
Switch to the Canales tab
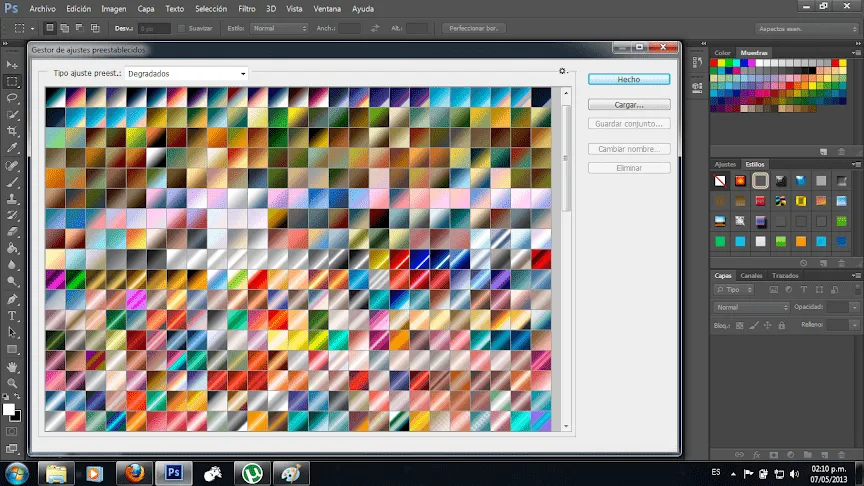click(751, 276)
